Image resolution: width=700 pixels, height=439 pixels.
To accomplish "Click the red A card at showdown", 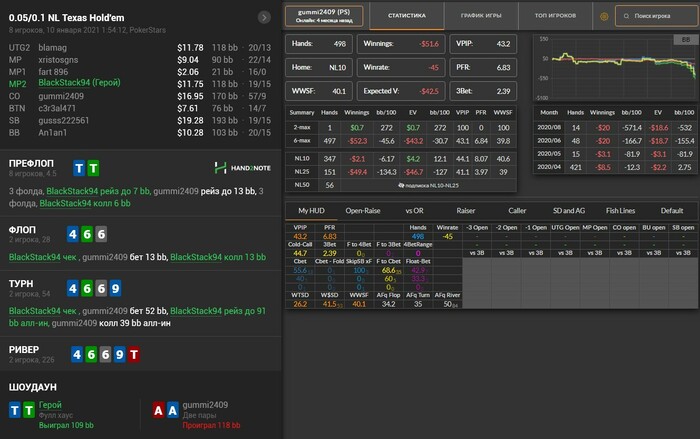I will pos(158,410).
